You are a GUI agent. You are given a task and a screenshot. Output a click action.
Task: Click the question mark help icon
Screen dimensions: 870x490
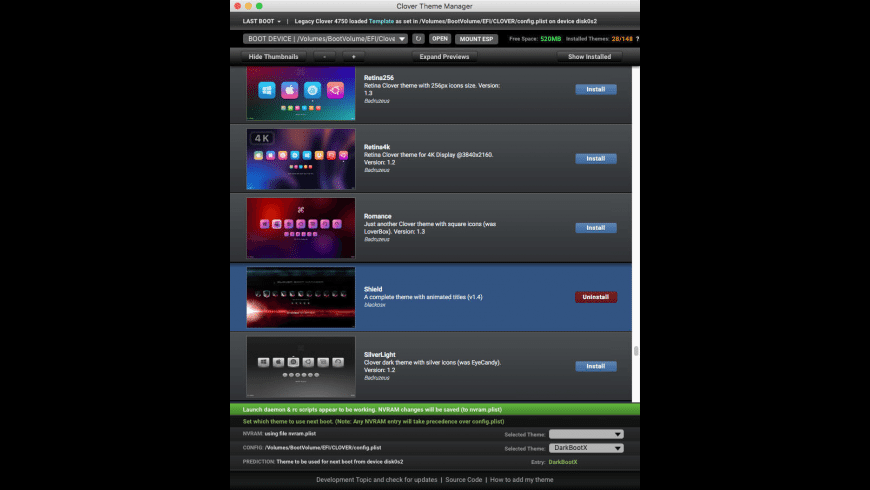click(x=637, y=39)
